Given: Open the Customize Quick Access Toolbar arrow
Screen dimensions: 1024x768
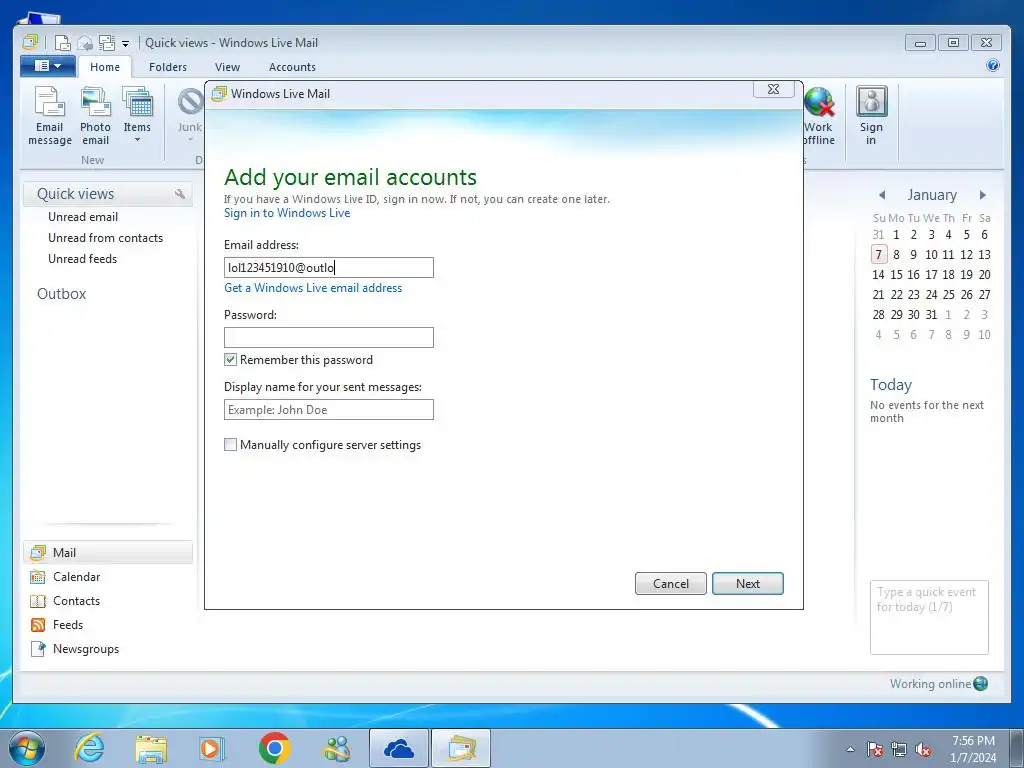Looking at the screenshot, I should click(x=125, y=44).
